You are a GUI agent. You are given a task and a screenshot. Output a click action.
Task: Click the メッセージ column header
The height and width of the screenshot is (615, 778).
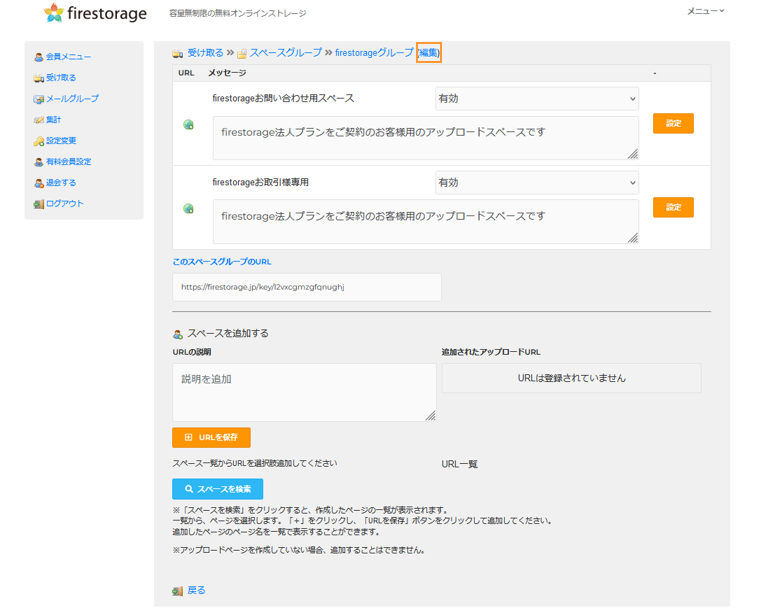point(227,73)
